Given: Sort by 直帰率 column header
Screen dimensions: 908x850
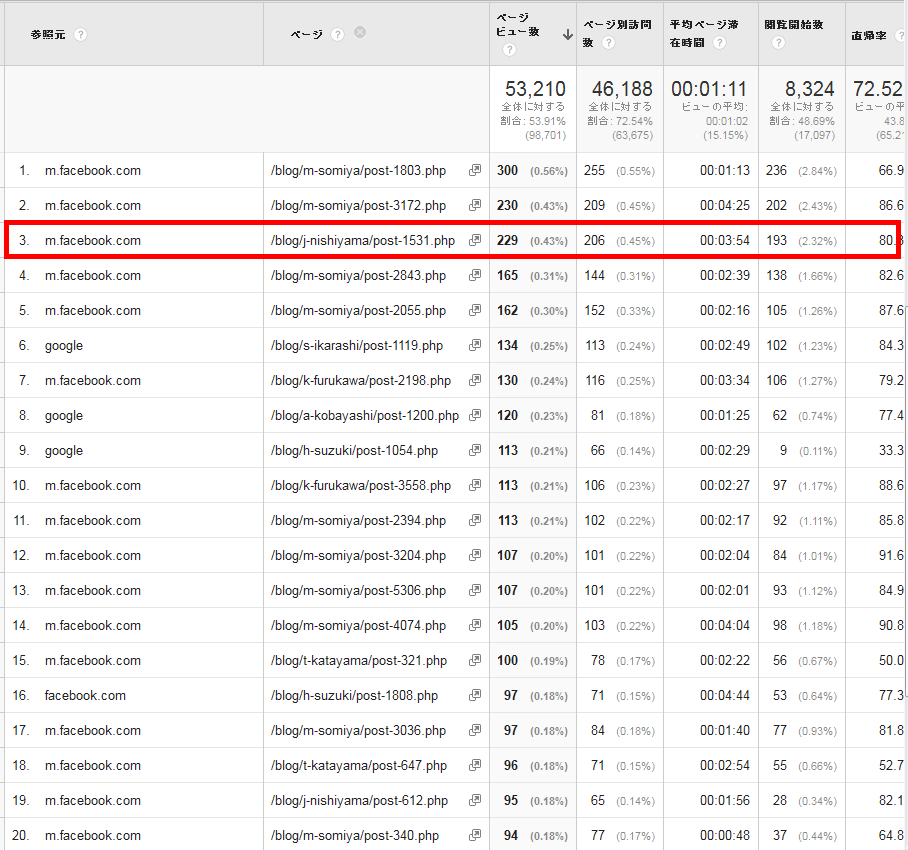Looking at the screenshot, I should coord(868,35).
